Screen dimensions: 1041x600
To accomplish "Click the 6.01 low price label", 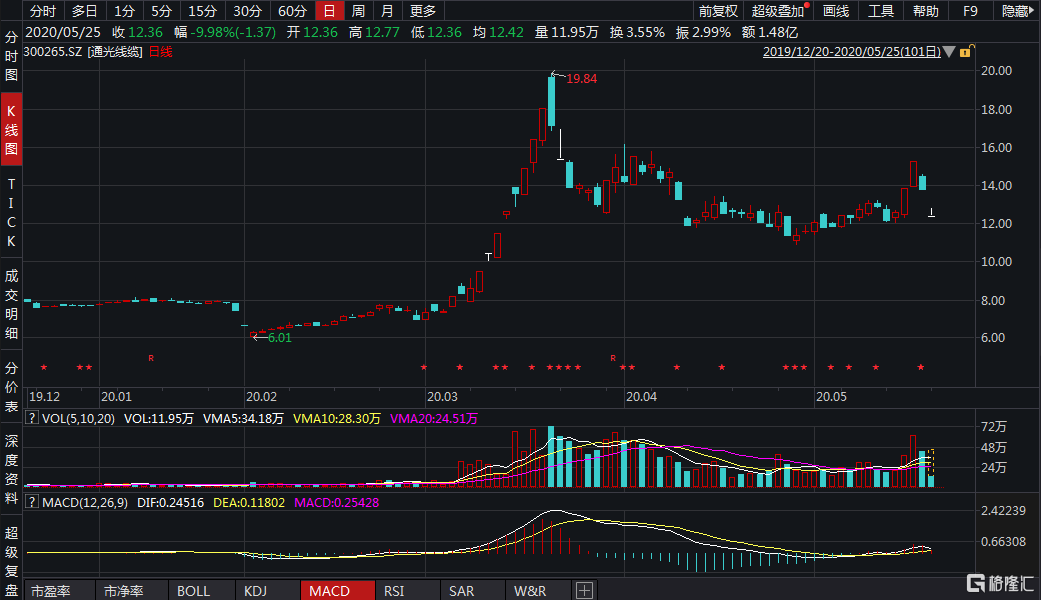I will tap(280, 337).
